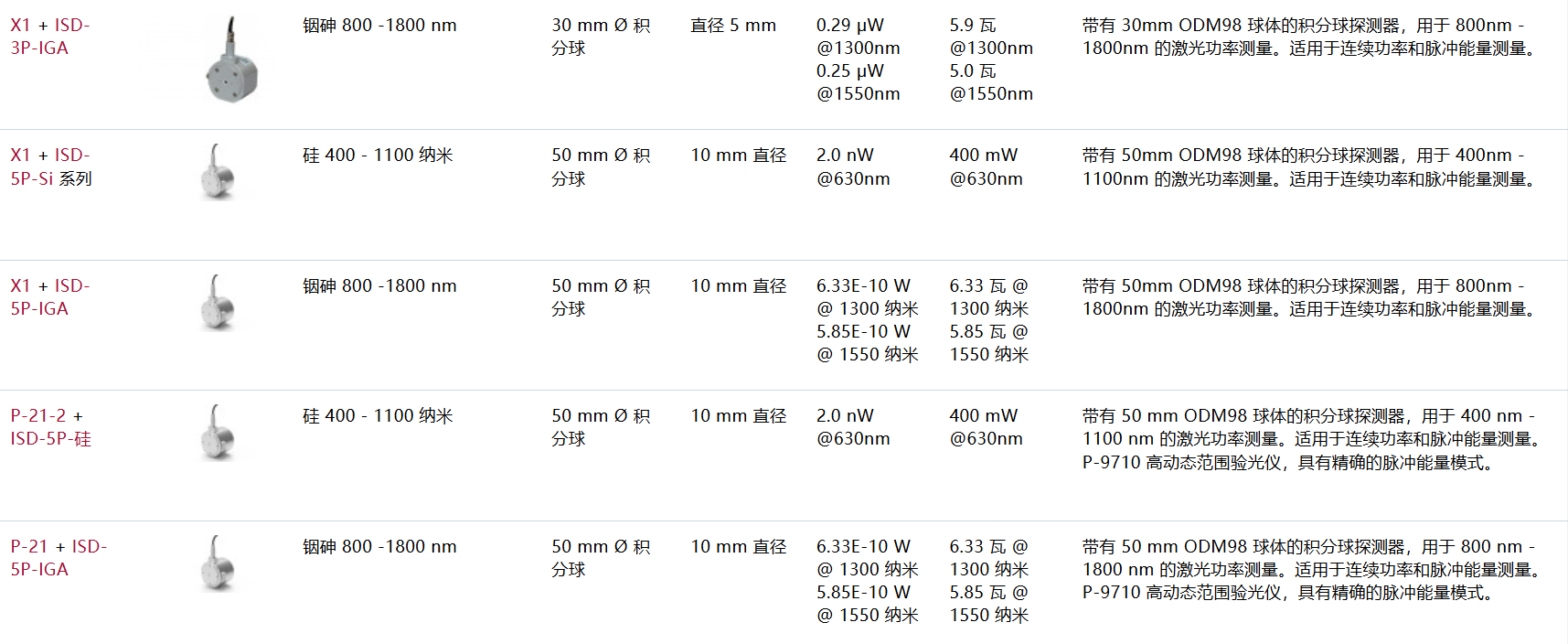Click the 2.0 nW @630nm value in P-21-2 row
Screen dimensions: 1568x644
coord(853,427)
